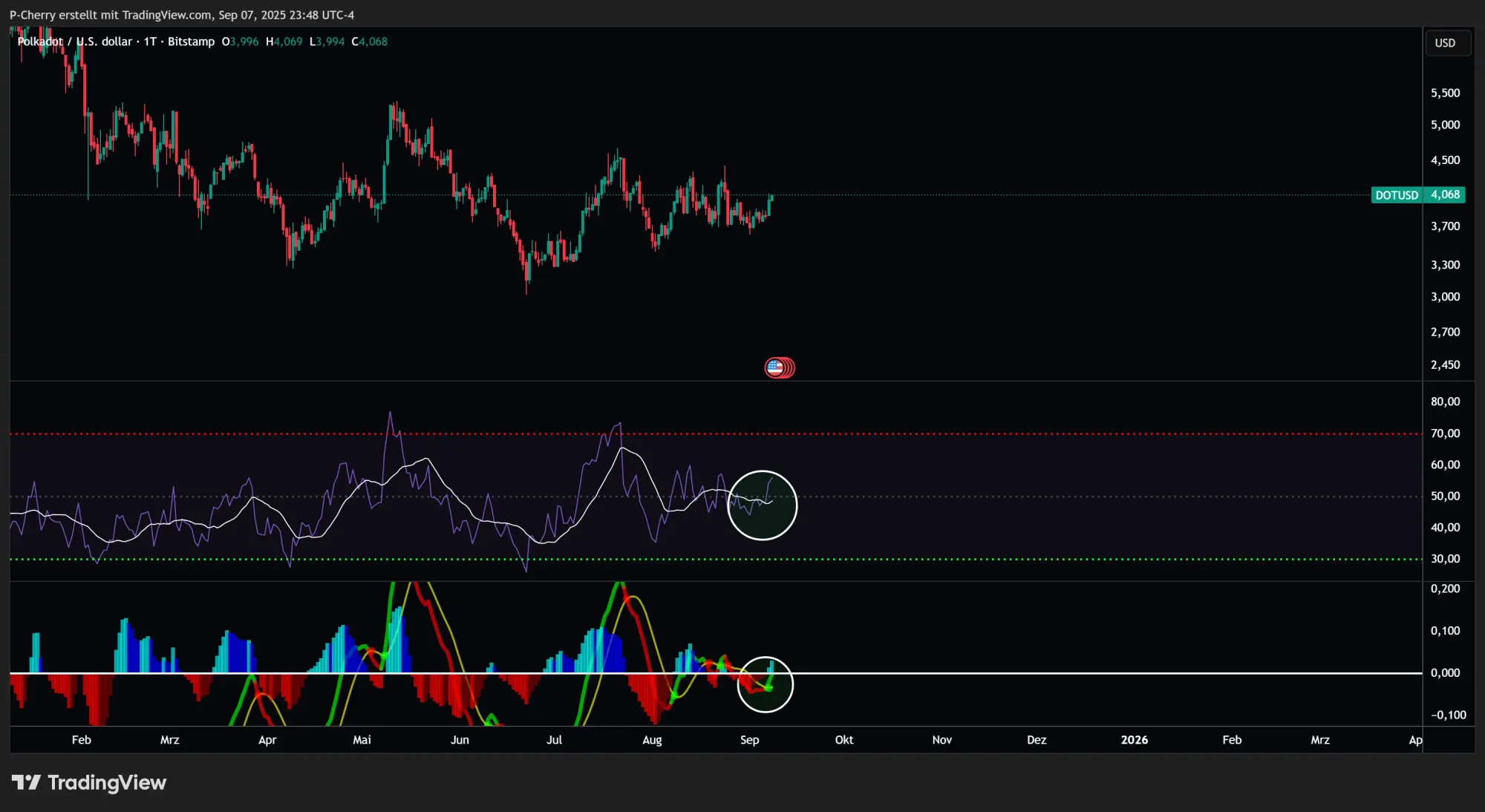Click the TradingView logo at bottom left
1485x812 pixels.
pos(89,782)
